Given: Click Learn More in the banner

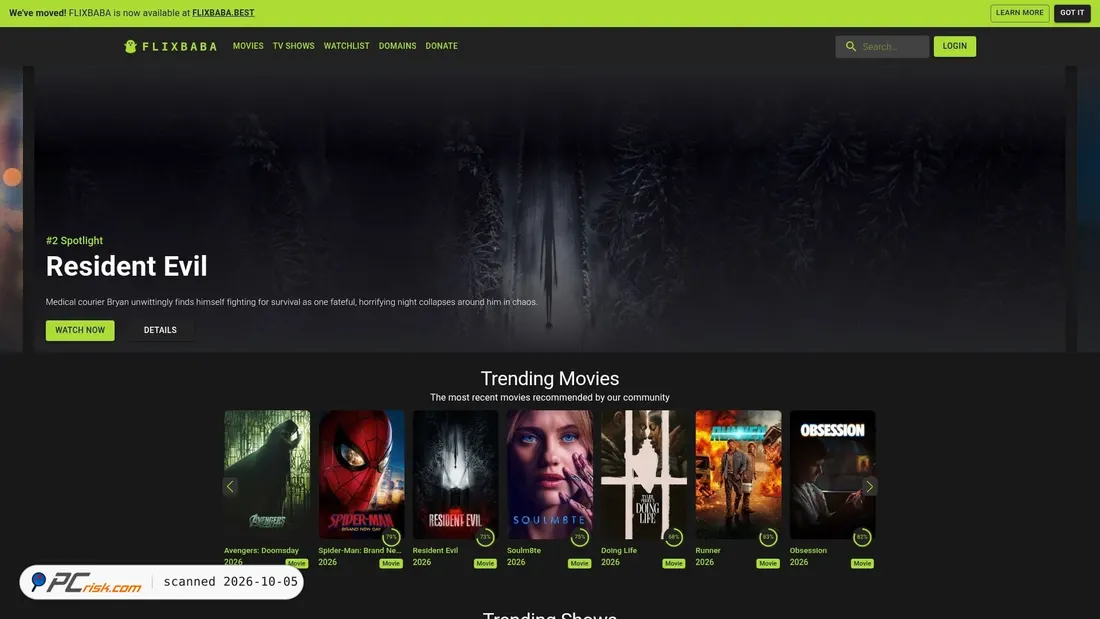Looking at the screenshot, I should (1019, 13).
